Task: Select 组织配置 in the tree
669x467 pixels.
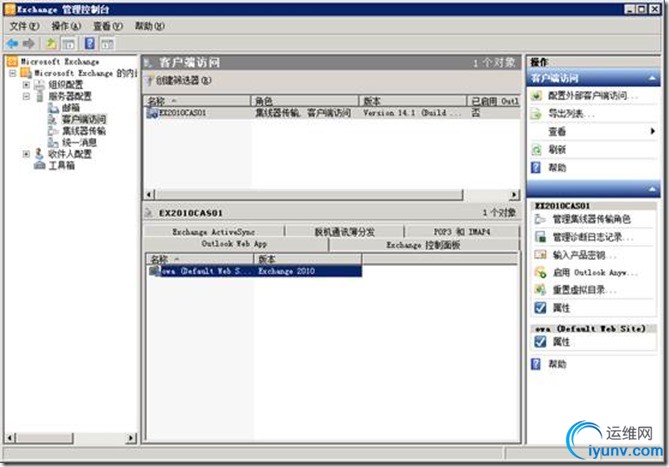Action: [x=65, y=85]
